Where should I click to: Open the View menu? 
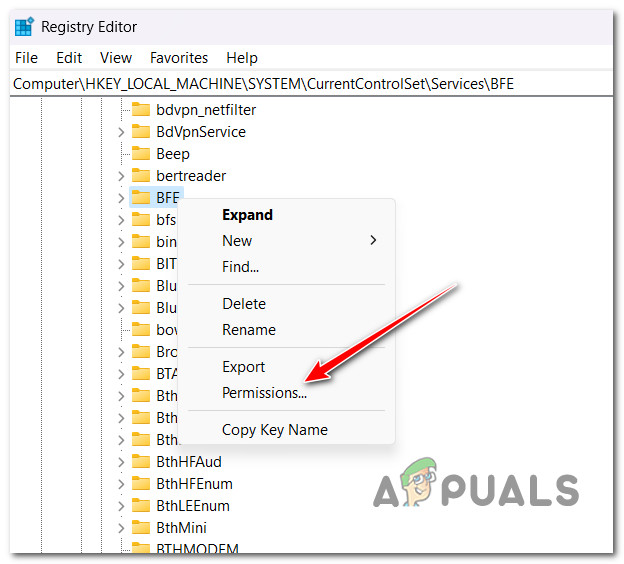116,58
